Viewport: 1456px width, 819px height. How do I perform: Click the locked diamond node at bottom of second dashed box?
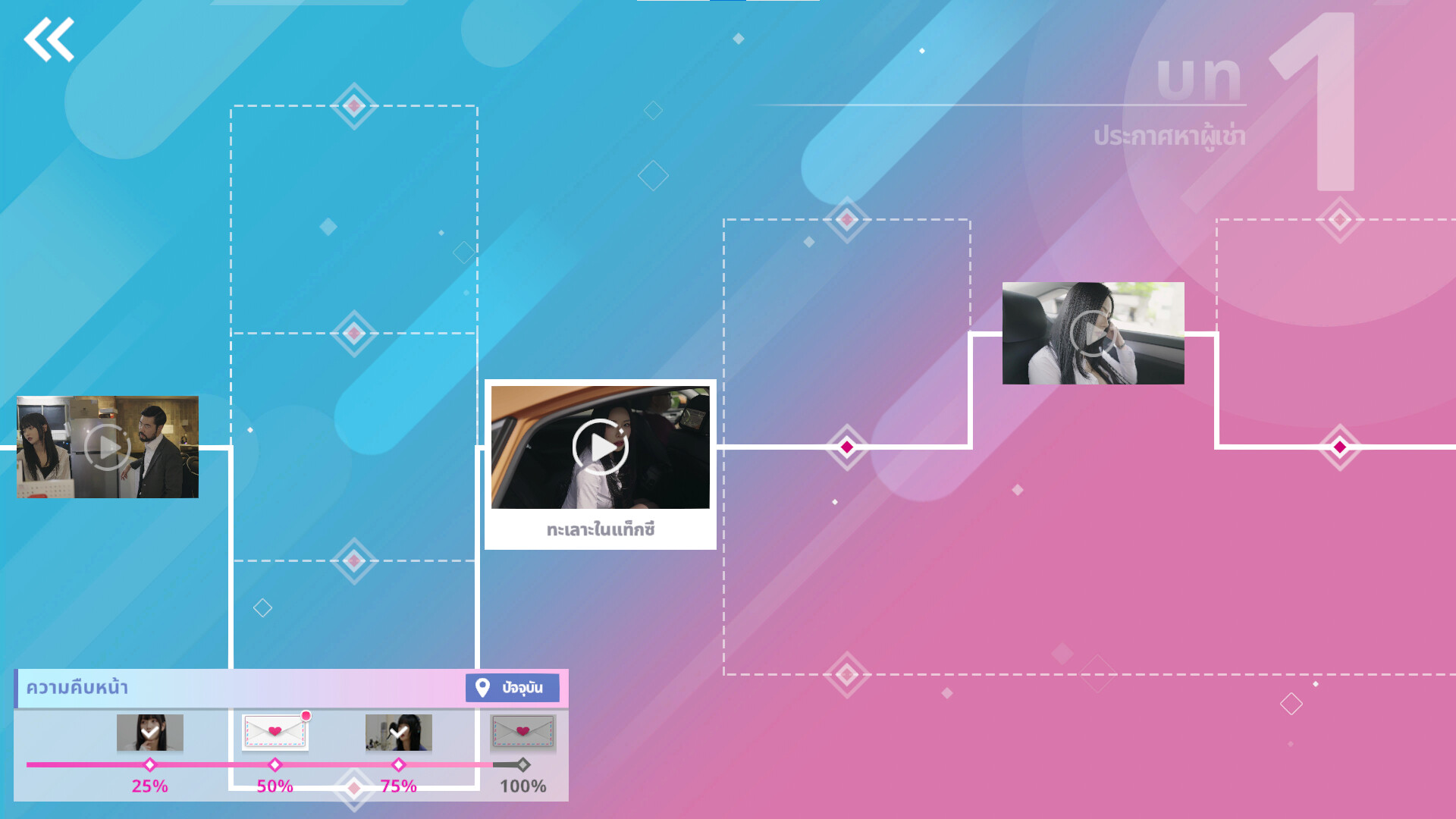click(x=847, y=674)
